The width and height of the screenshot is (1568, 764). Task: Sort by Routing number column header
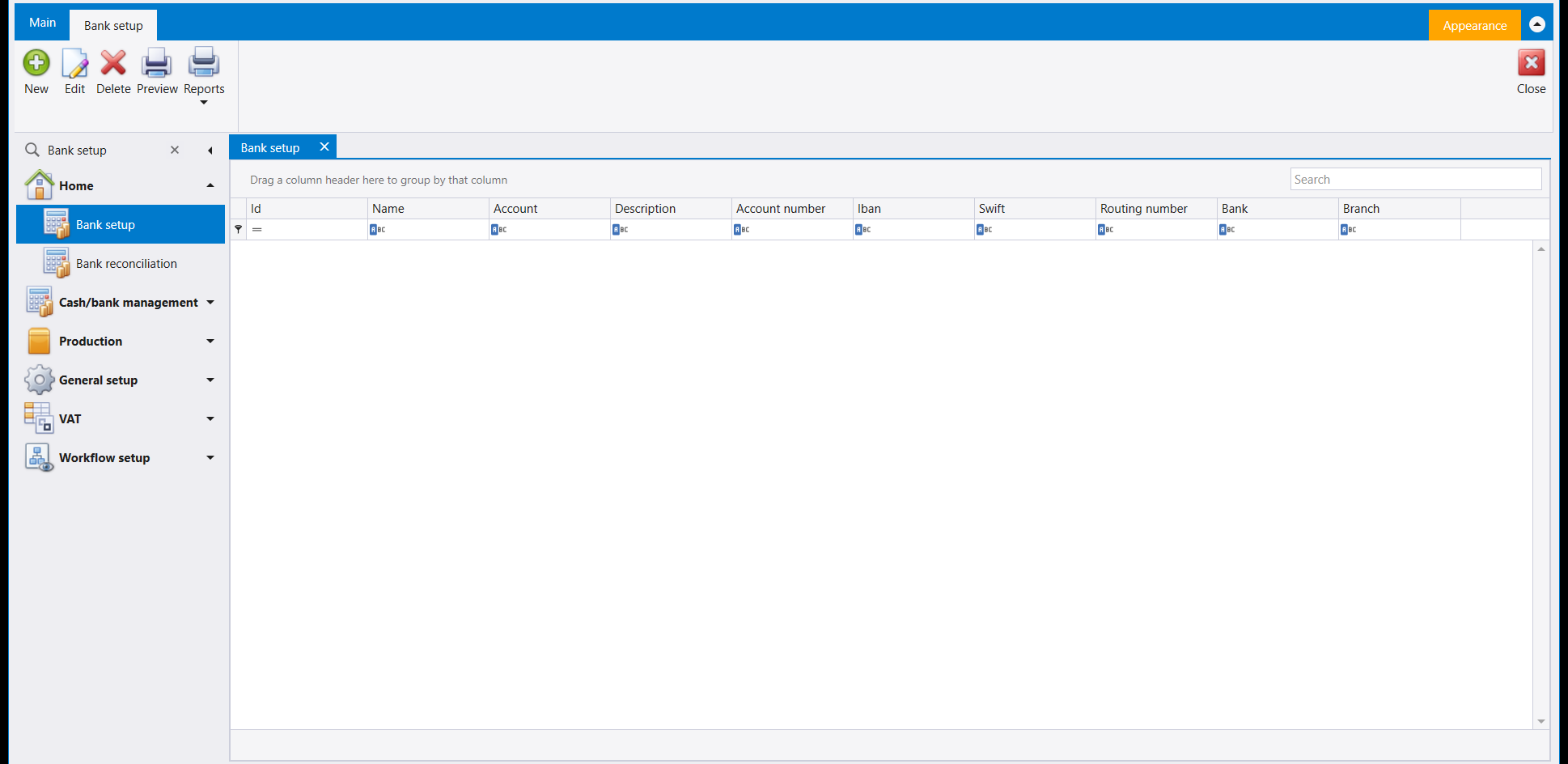(1156, 208)
